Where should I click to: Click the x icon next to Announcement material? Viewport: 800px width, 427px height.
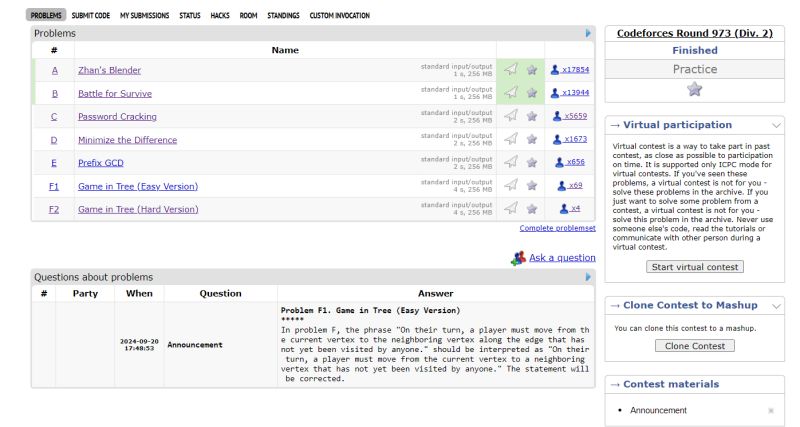(x=770, y=410)
